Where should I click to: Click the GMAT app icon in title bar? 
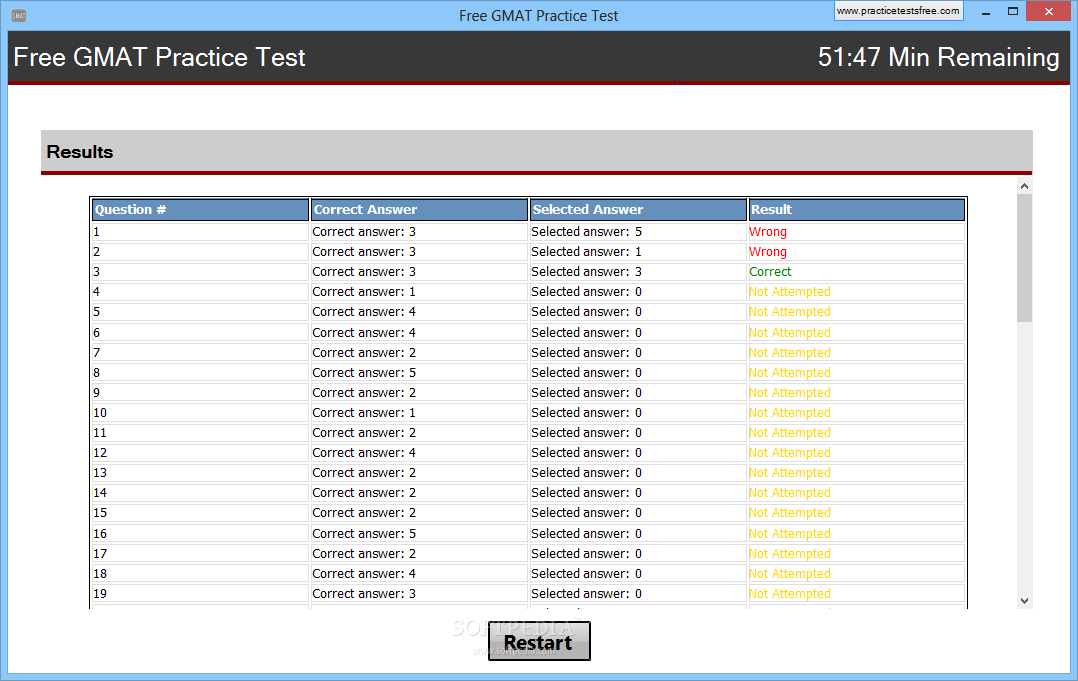tap(19, 15)
